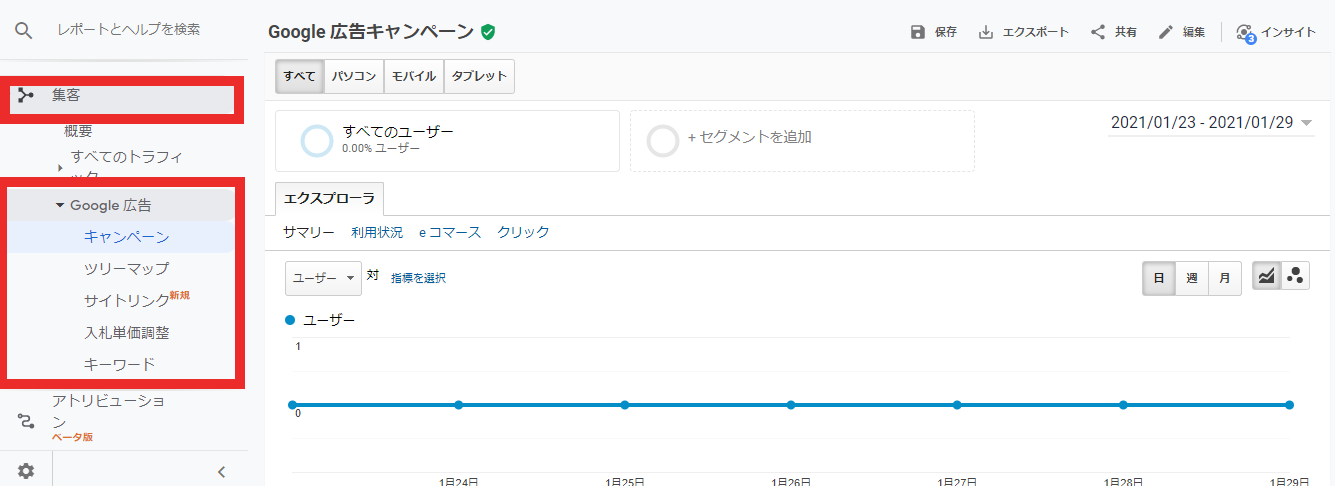Click the エクスポート download icon
1335x486 pixels.
point(986,32)
